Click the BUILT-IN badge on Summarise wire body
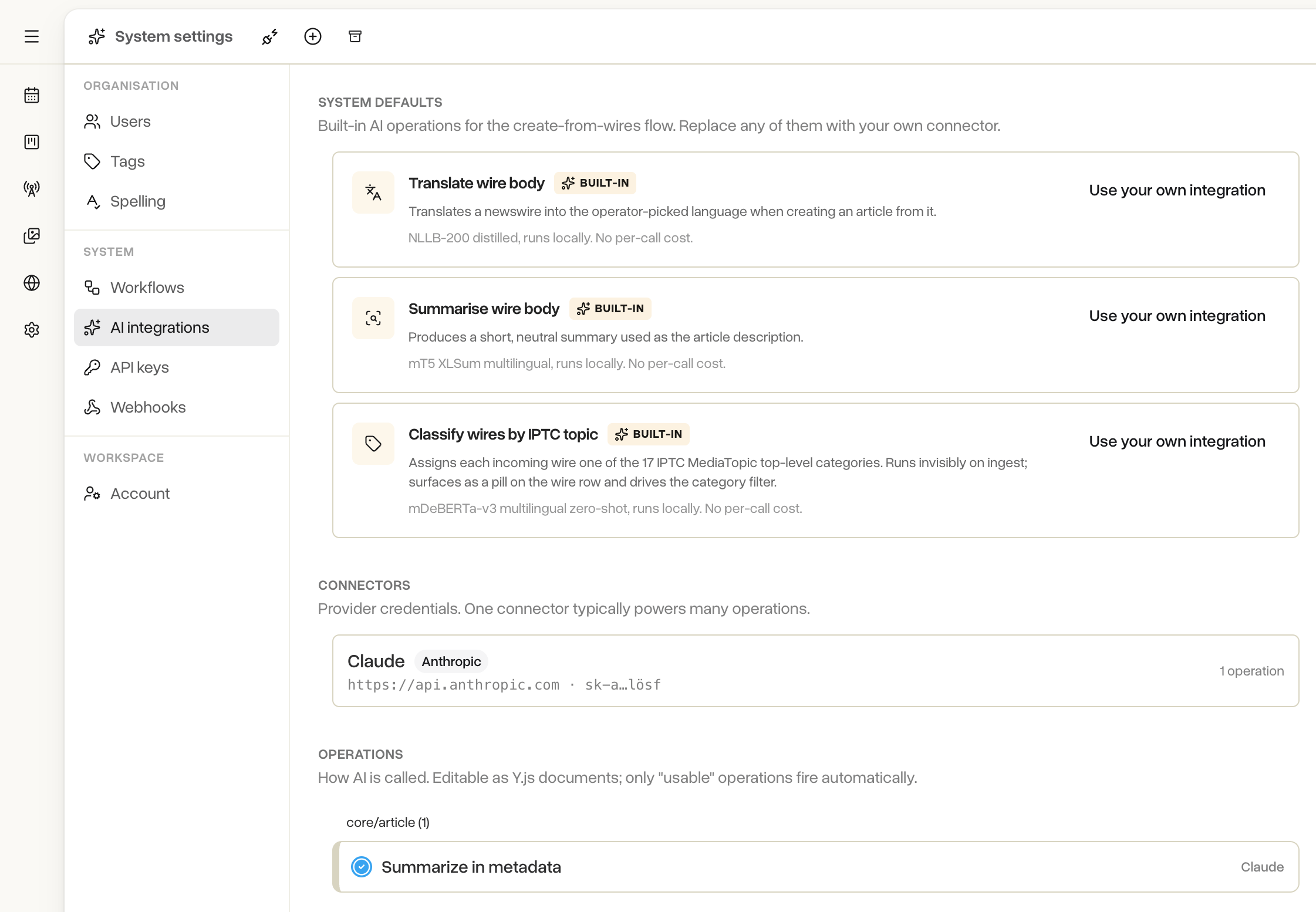Image resolution: width=1316 pixels, height=912 pixels. pos(610,309)
